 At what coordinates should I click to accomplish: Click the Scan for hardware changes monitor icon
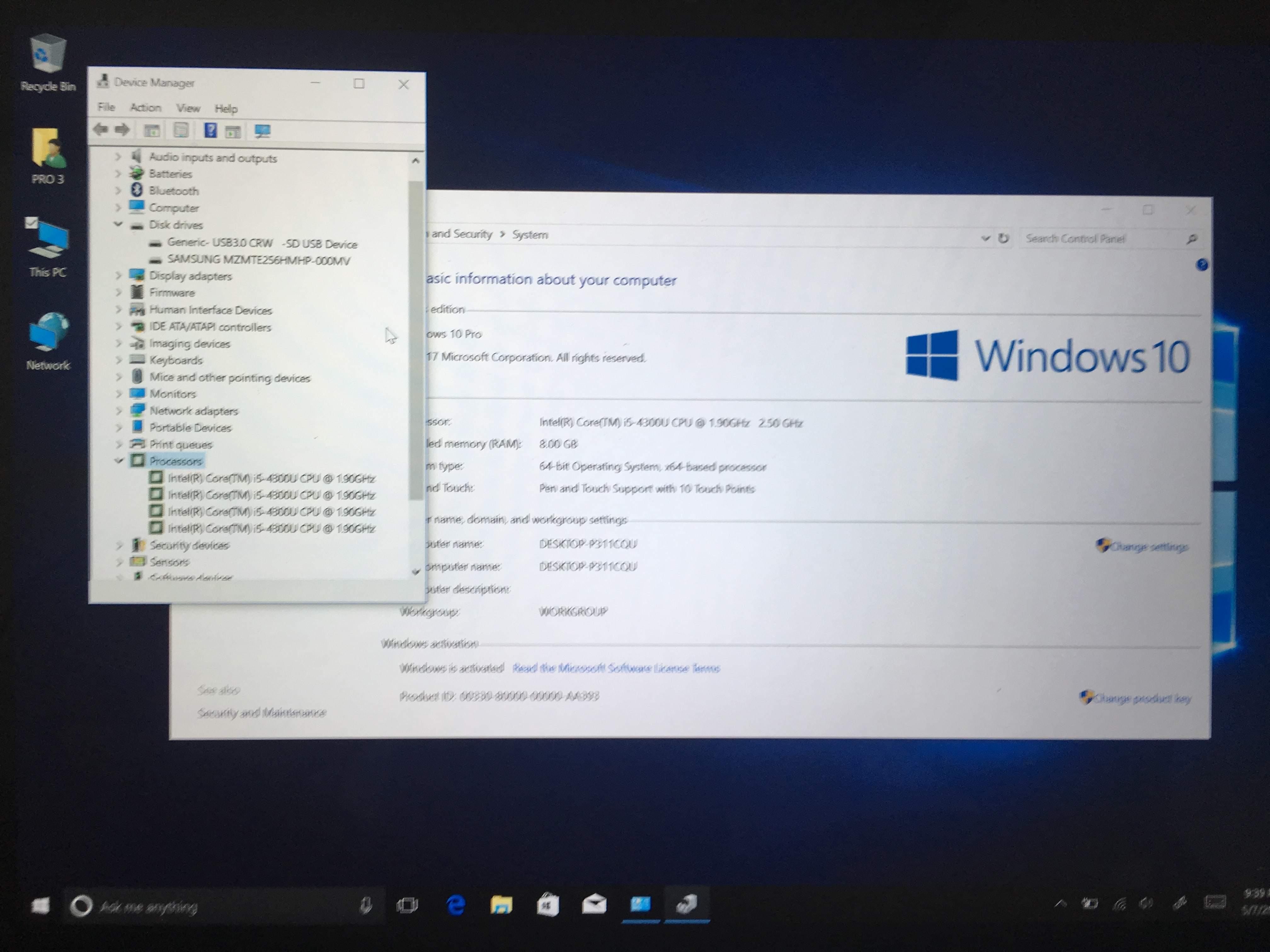pos(262,131)
